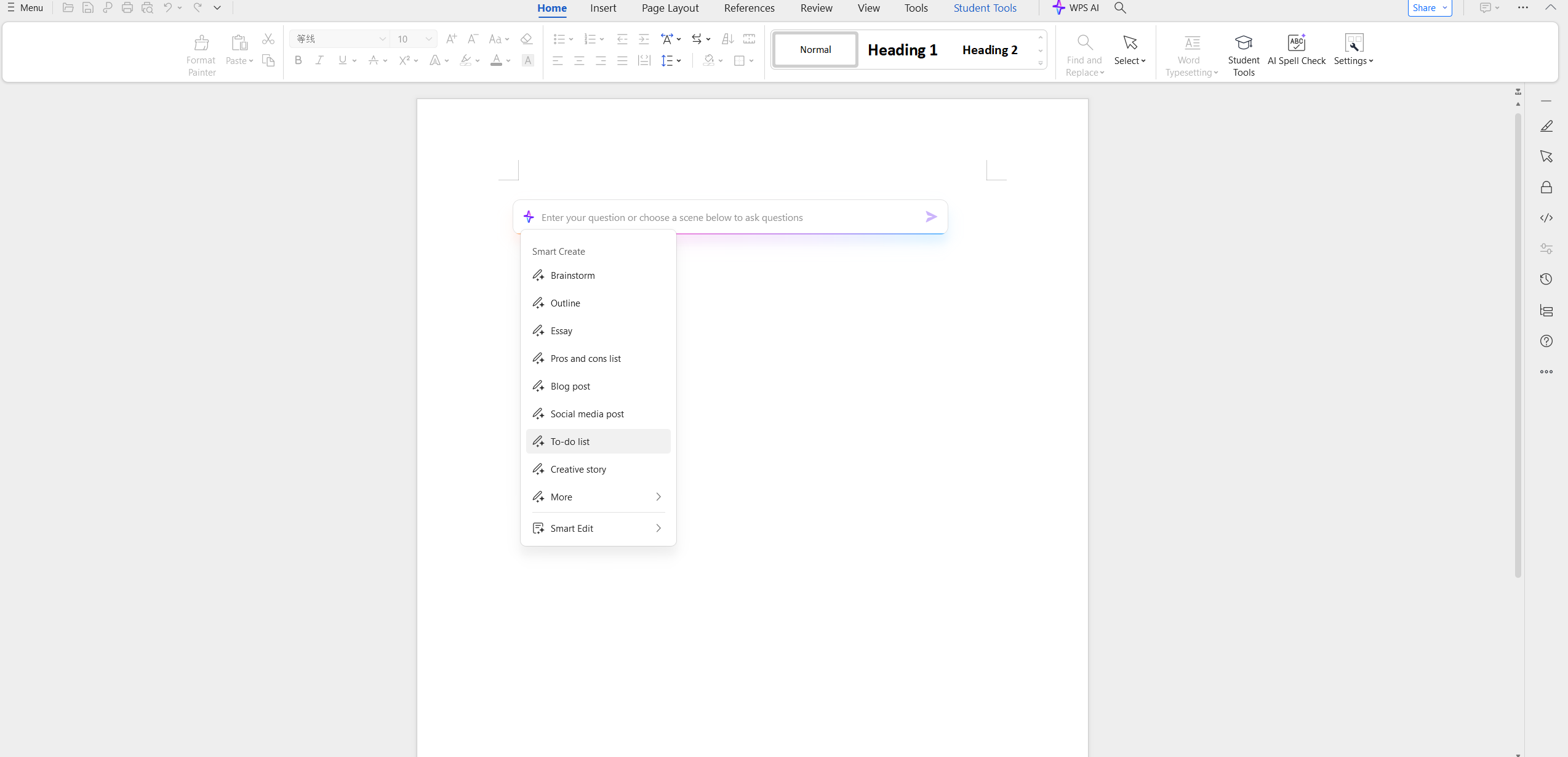This screenshot has height=757, width=1568.
Task: Click the send arrow in AI prompt
Action: point(930,217)
